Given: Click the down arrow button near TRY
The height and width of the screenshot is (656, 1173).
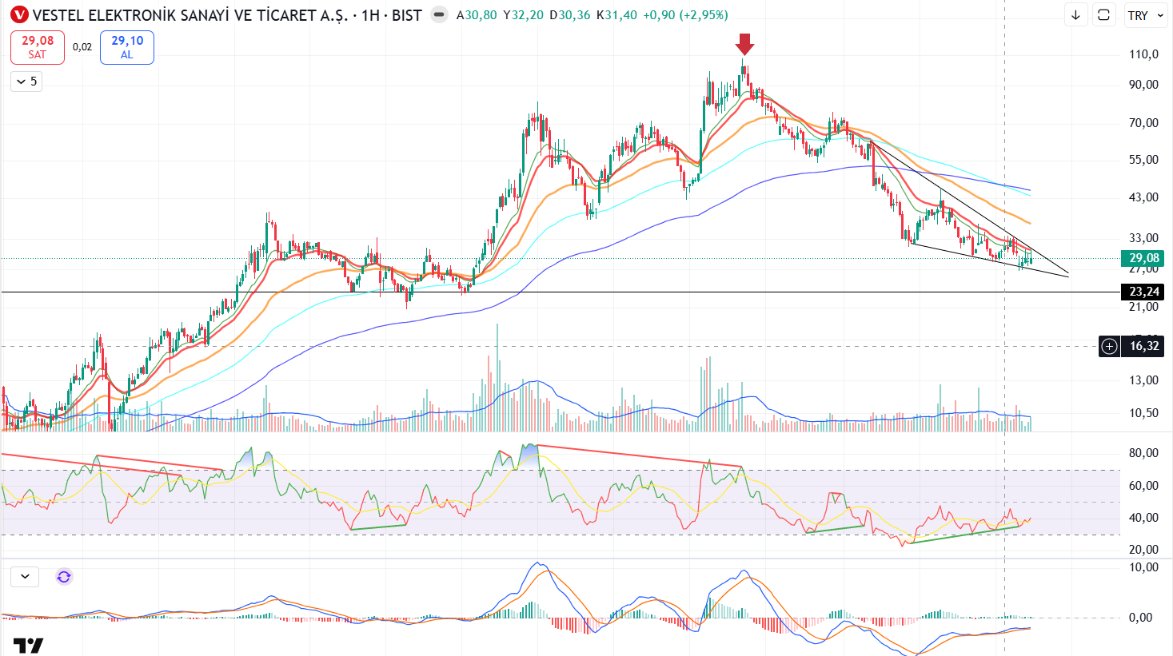Looking at the screenshot, I should 1076,15.
